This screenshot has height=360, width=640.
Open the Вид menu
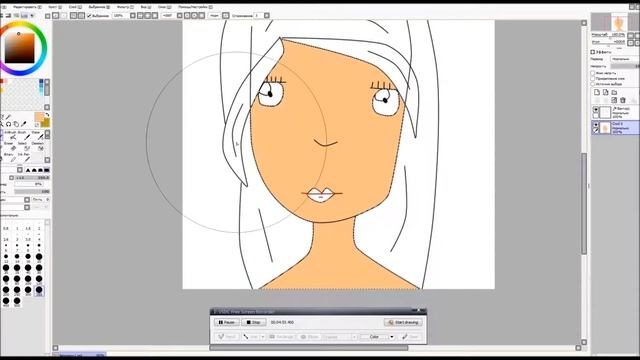coord(146,7)
